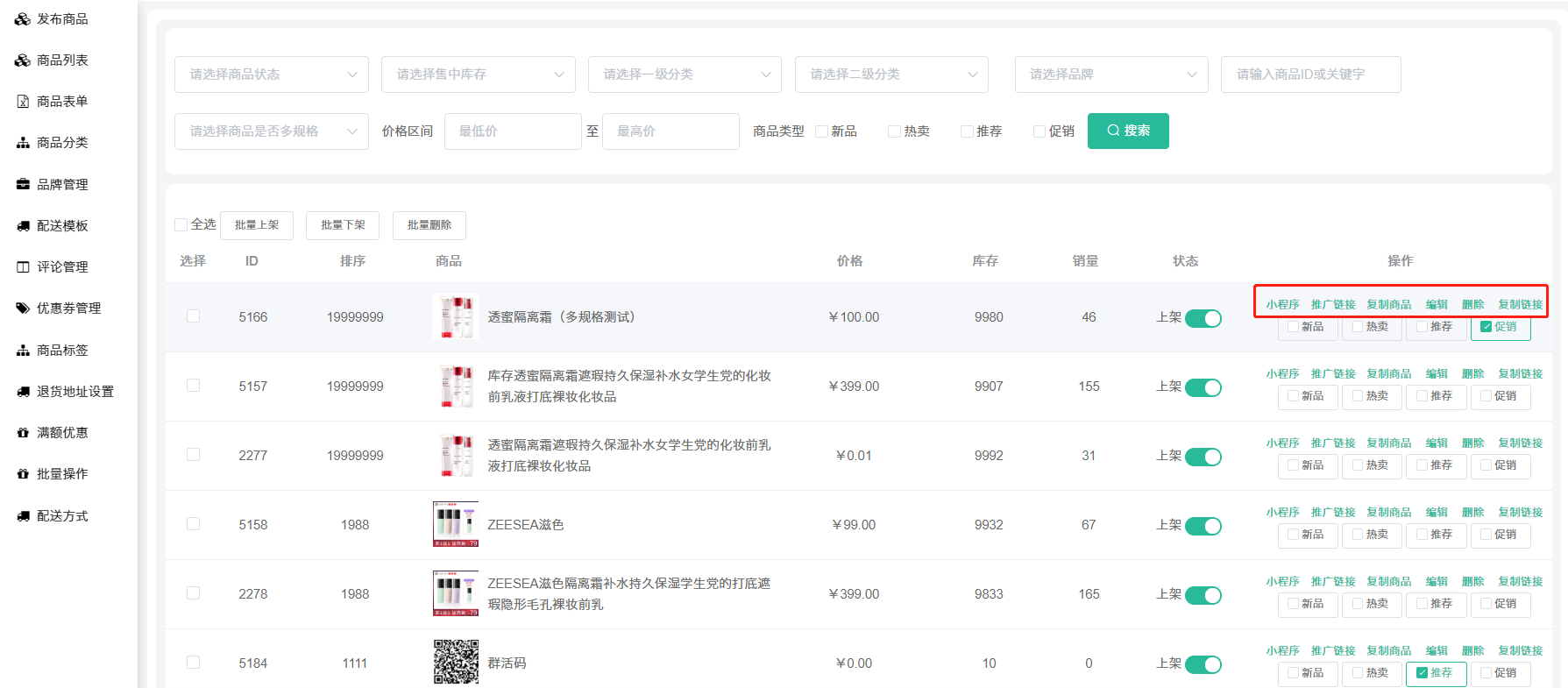Open 商品列表 in the sidebar menu
Screen dimensions: 1568x688
pyautogui.click(x=62, y=60)
